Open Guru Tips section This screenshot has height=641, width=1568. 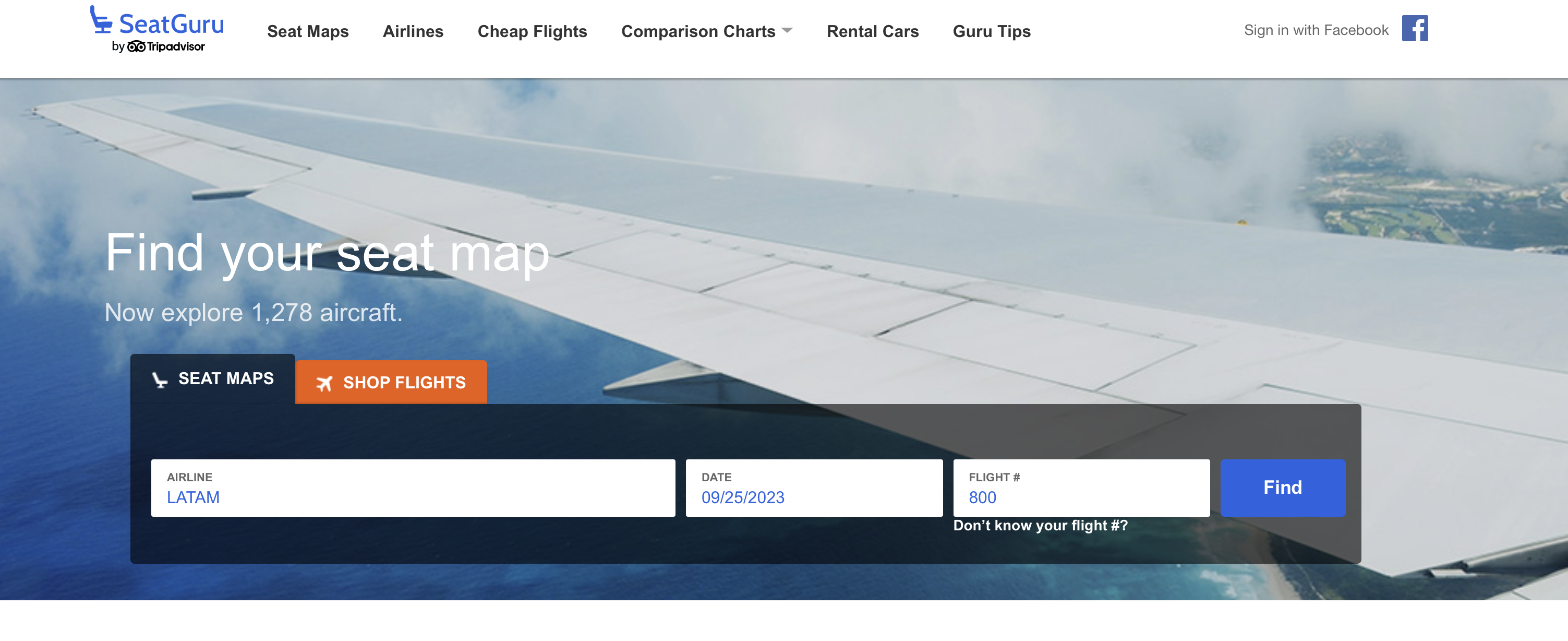point(991,32)
